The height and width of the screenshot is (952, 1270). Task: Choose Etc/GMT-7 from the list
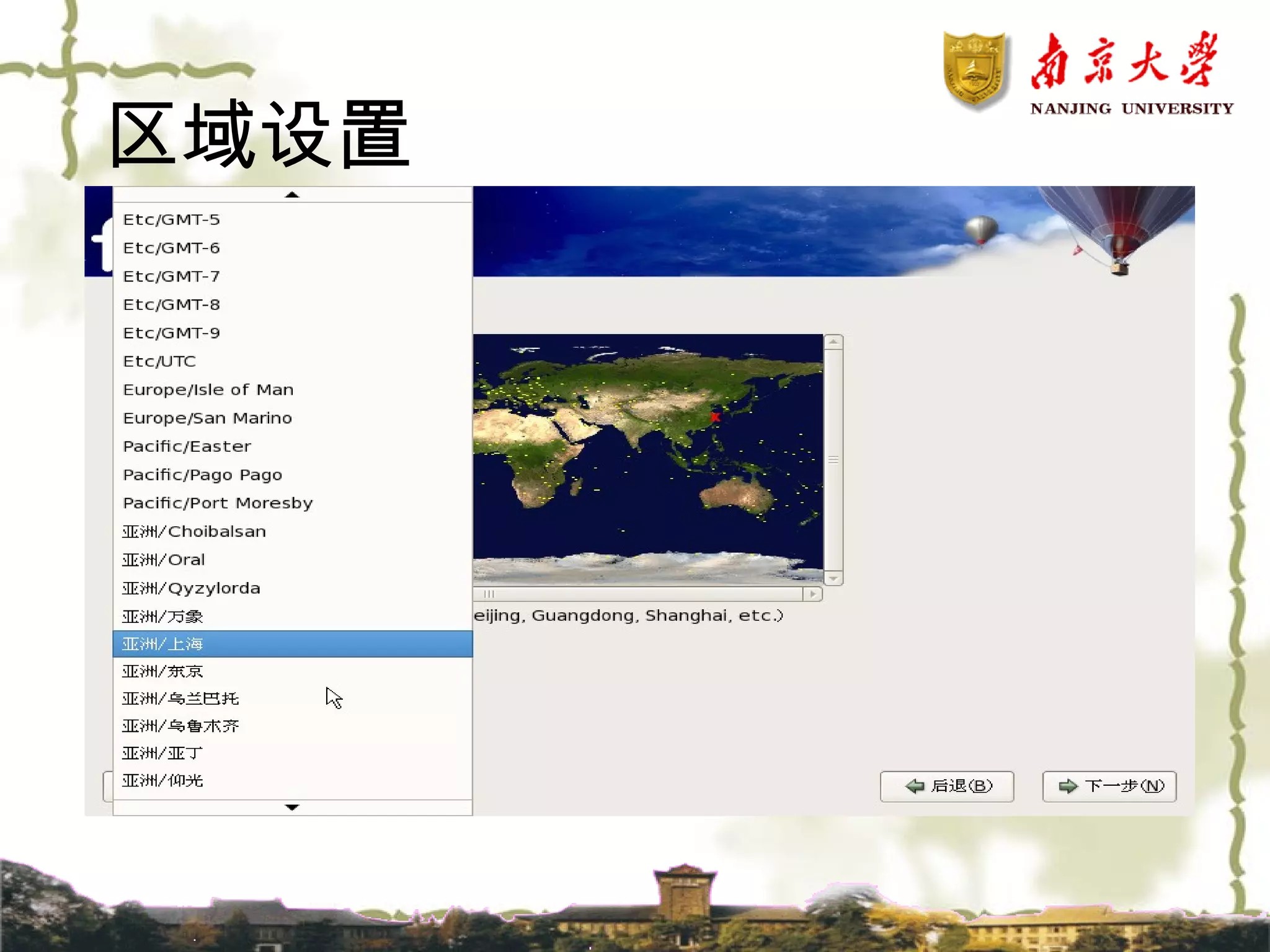click(x=292, y=276)
